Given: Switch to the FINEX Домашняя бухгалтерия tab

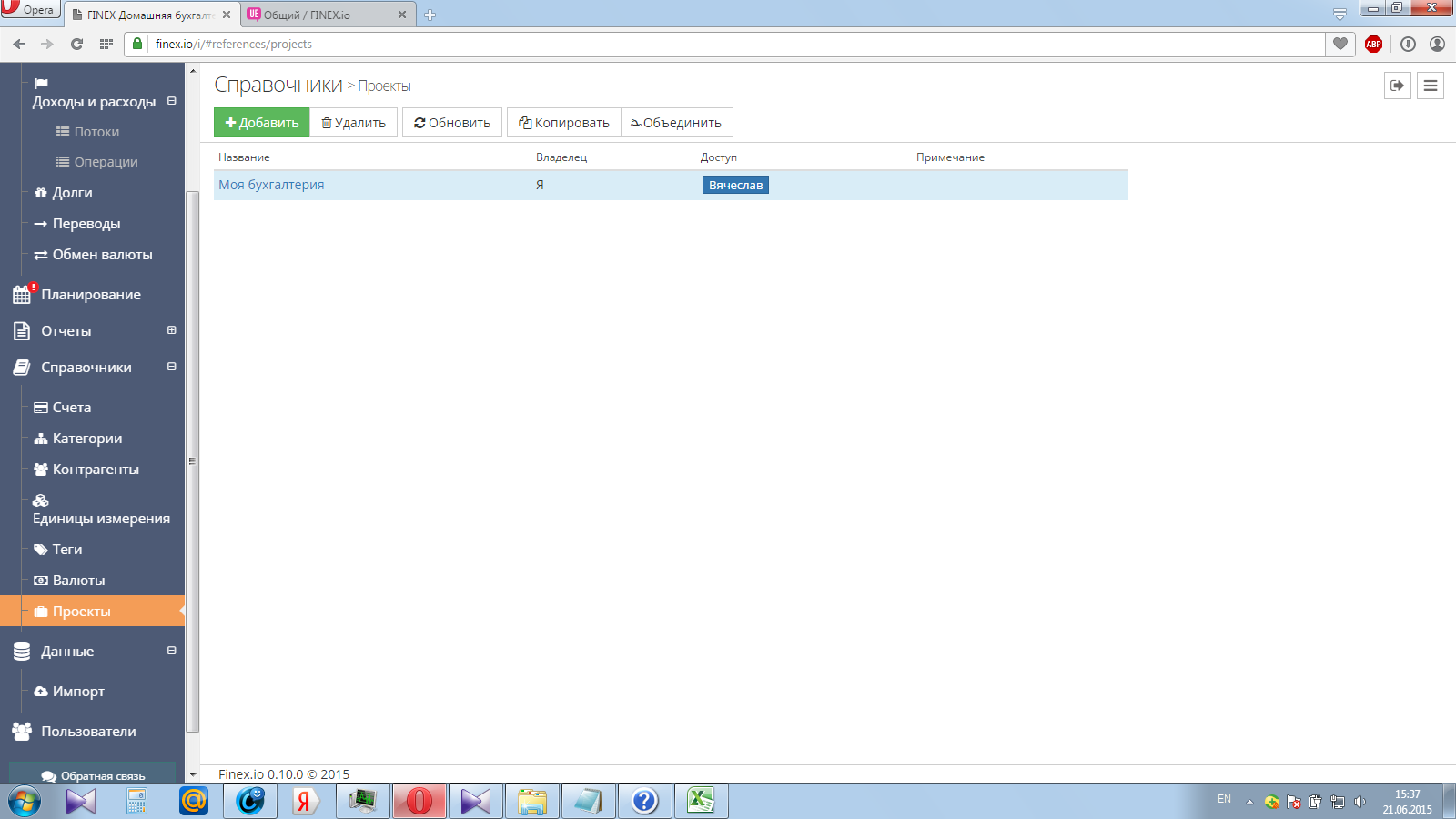Looking at the screenshot, I should pyautogui.click(x=151, y=15).
